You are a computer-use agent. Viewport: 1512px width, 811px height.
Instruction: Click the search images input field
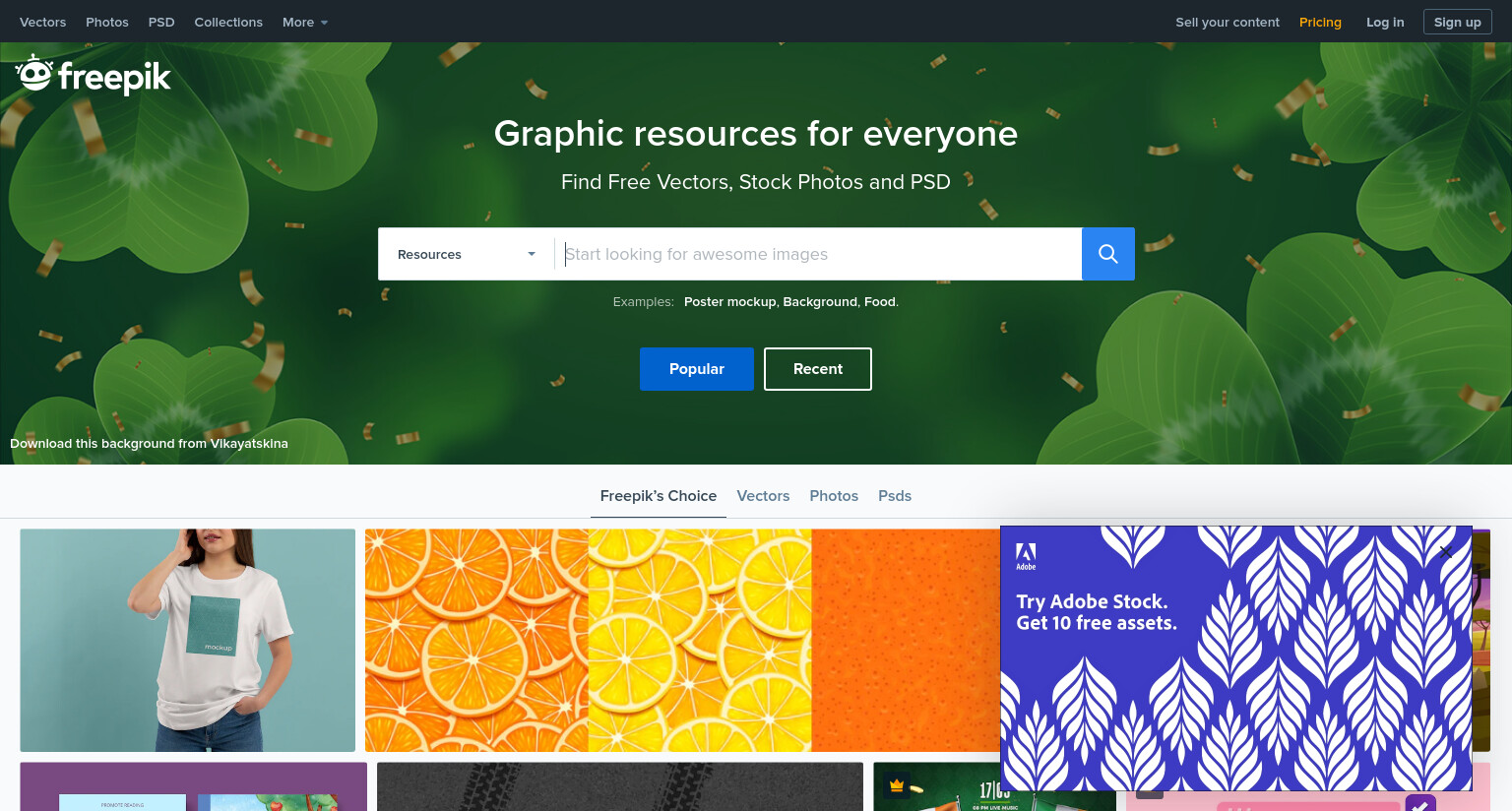click(819, 254)
